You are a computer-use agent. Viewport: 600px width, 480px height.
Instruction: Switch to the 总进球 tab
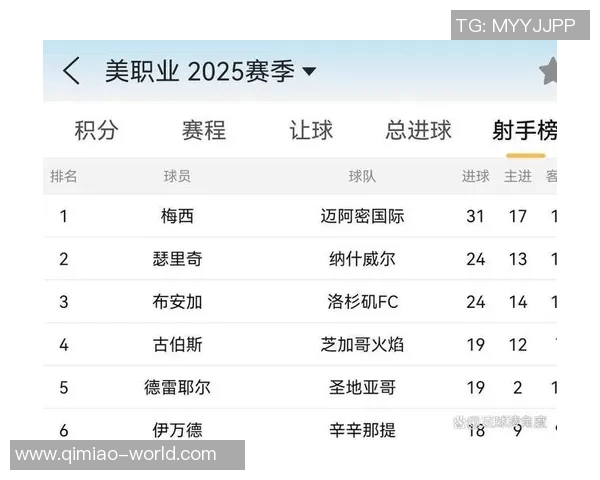tap(418, 130)
